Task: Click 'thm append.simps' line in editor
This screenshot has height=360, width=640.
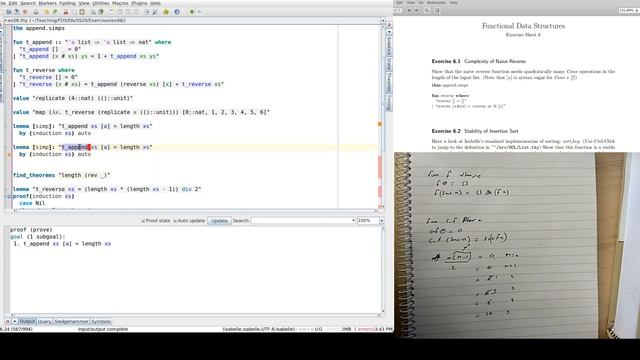Action: point(38,28)
